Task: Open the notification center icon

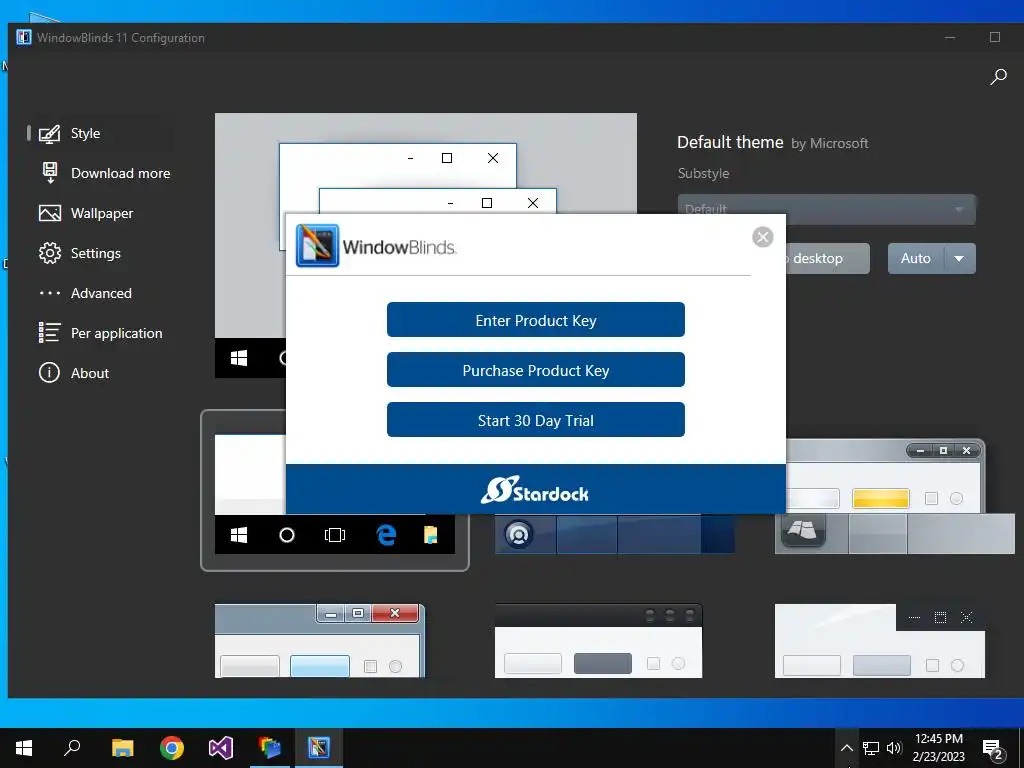Action: (993, 749)
